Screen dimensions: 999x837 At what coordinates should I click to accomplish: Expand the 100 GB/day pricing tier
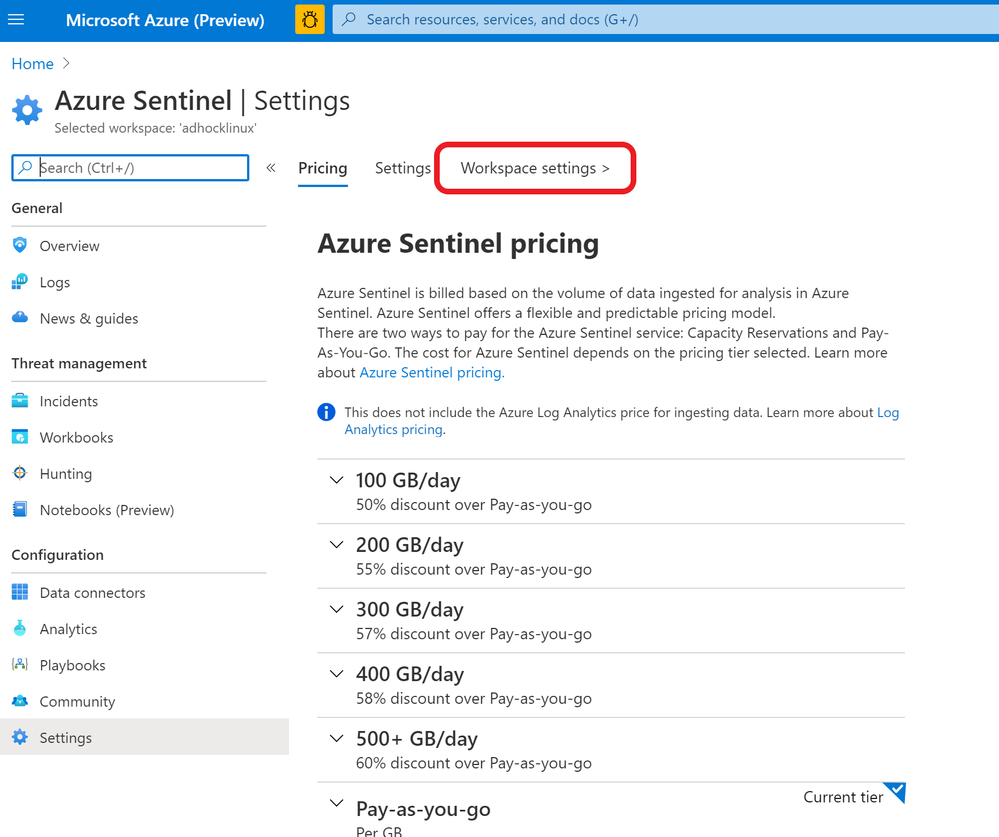pyautogui.click(x=336, y=480)
